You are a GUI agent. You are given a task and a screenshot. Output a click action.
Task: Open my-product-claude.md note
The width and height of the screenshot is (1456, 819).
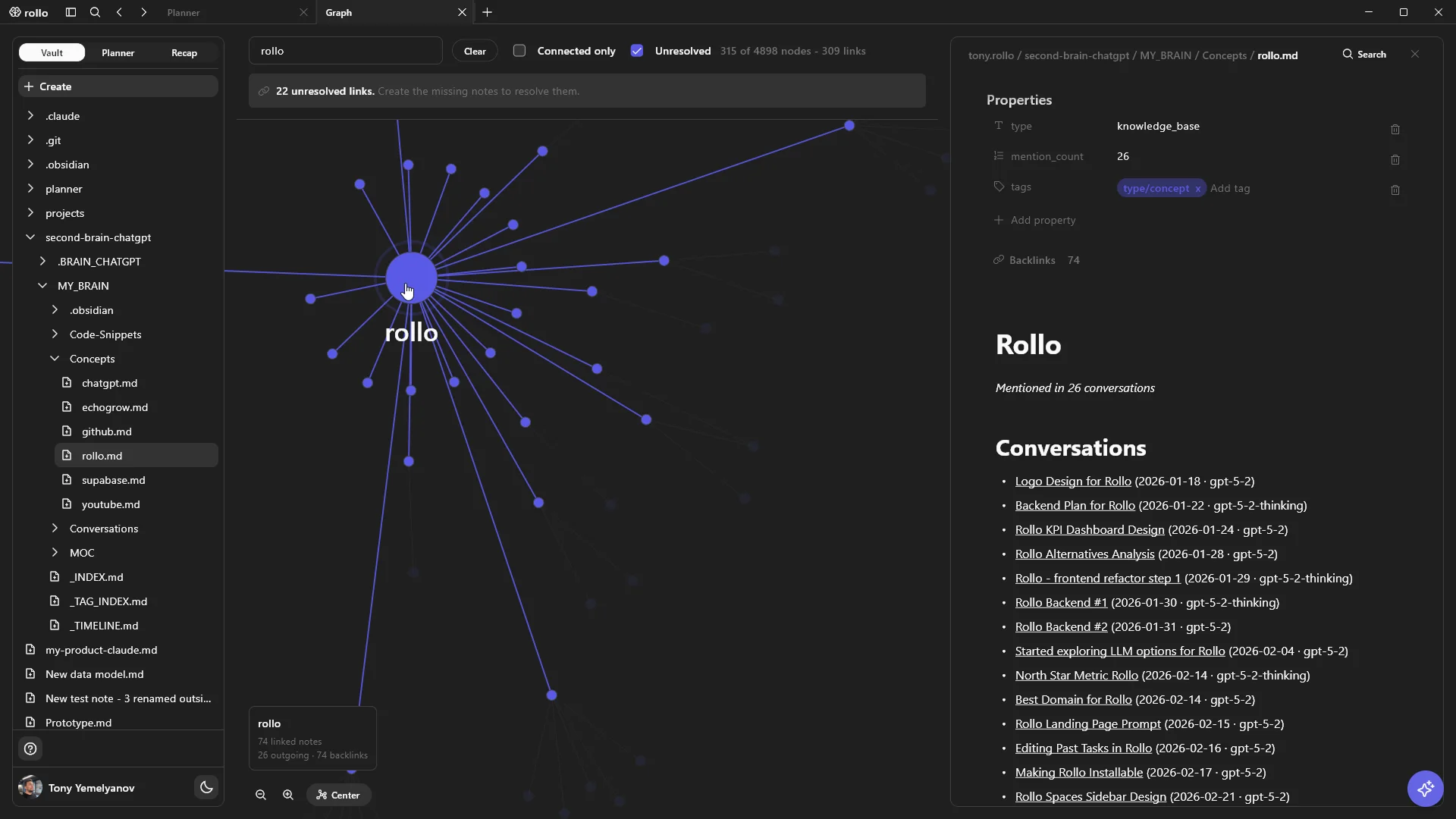[118, 650]
